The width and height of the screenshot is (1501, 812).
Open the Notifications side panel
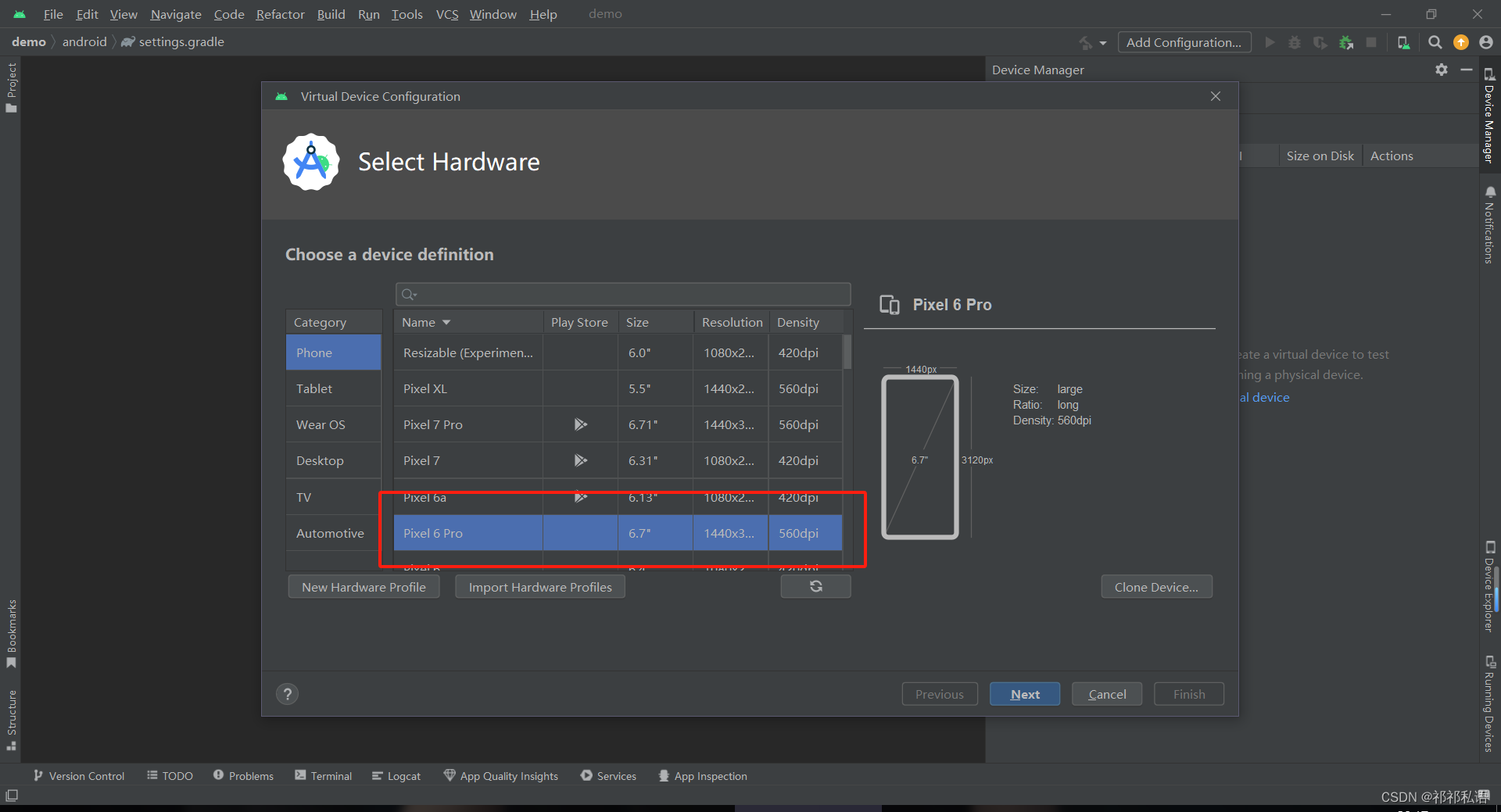[1489, 225]
